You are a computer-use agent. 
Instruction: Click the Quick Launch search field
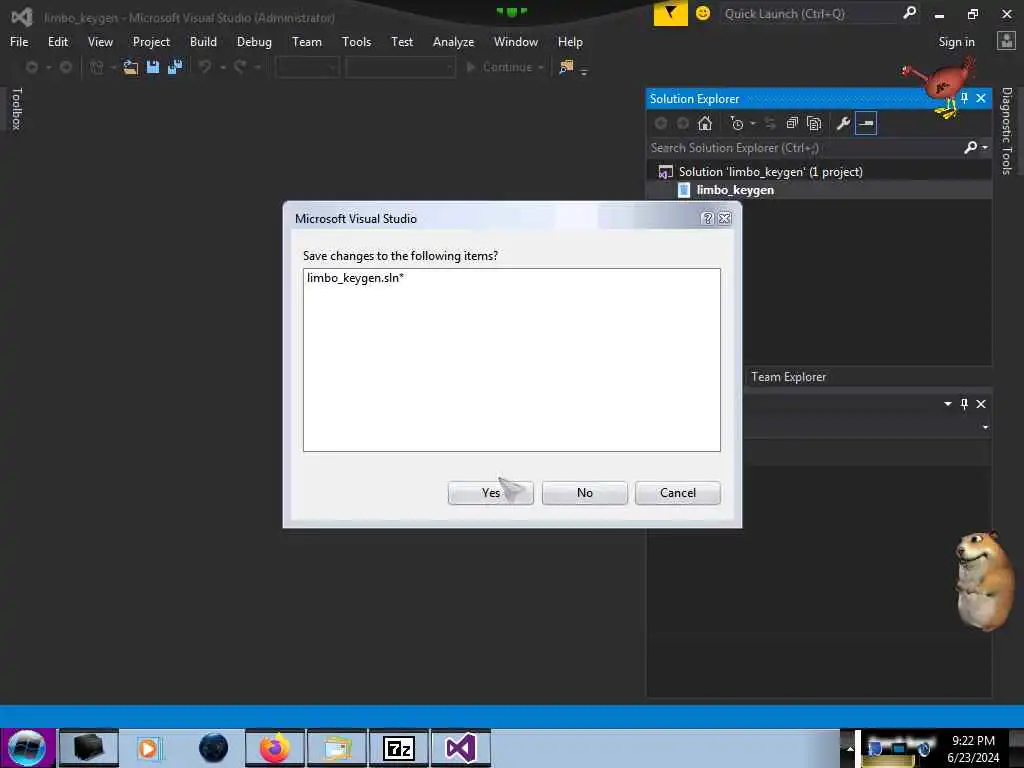click(811, 13)
